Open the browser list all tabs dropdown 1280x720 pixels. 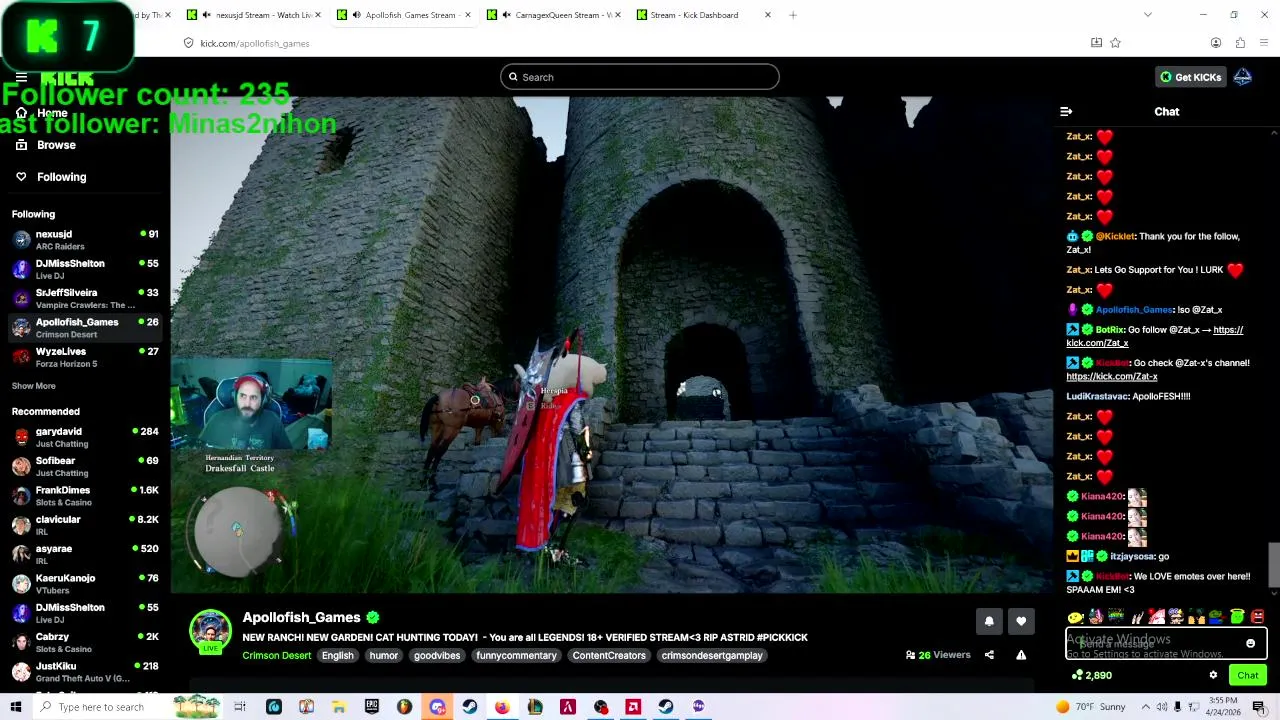coord(1147,15)
